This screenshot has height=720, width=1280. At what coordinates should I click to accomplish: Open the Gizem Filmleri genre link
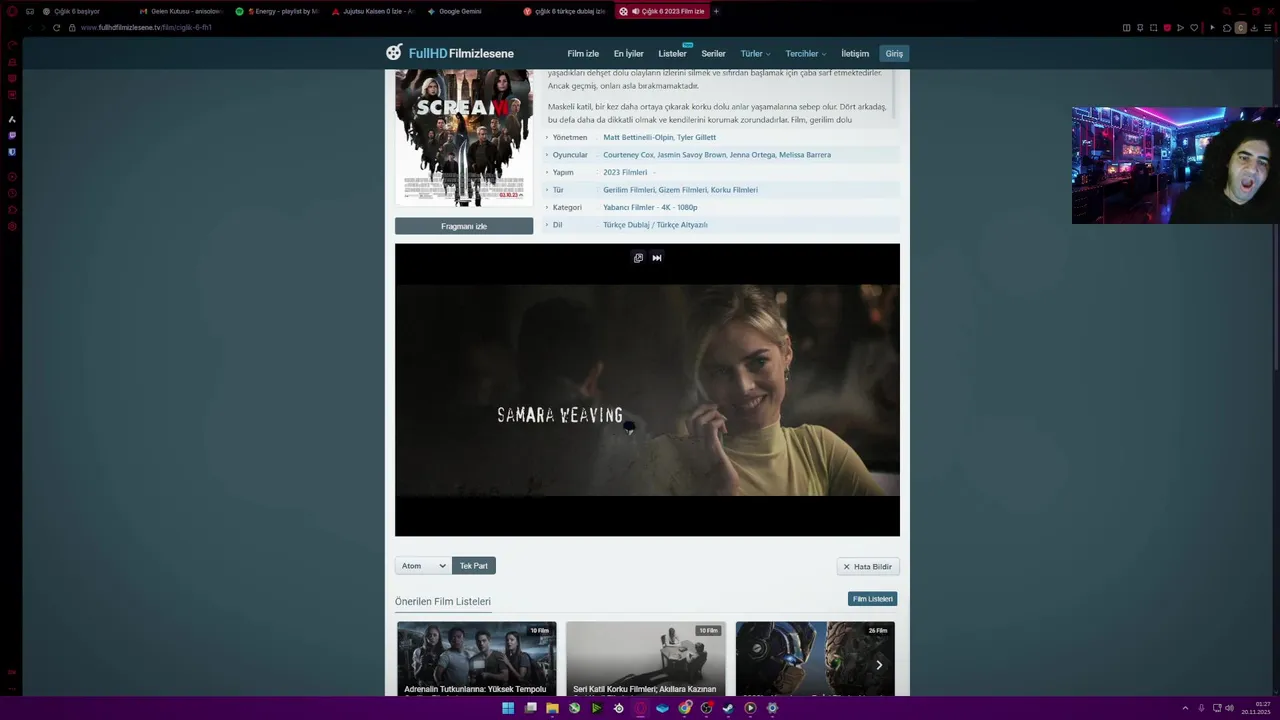683,190
